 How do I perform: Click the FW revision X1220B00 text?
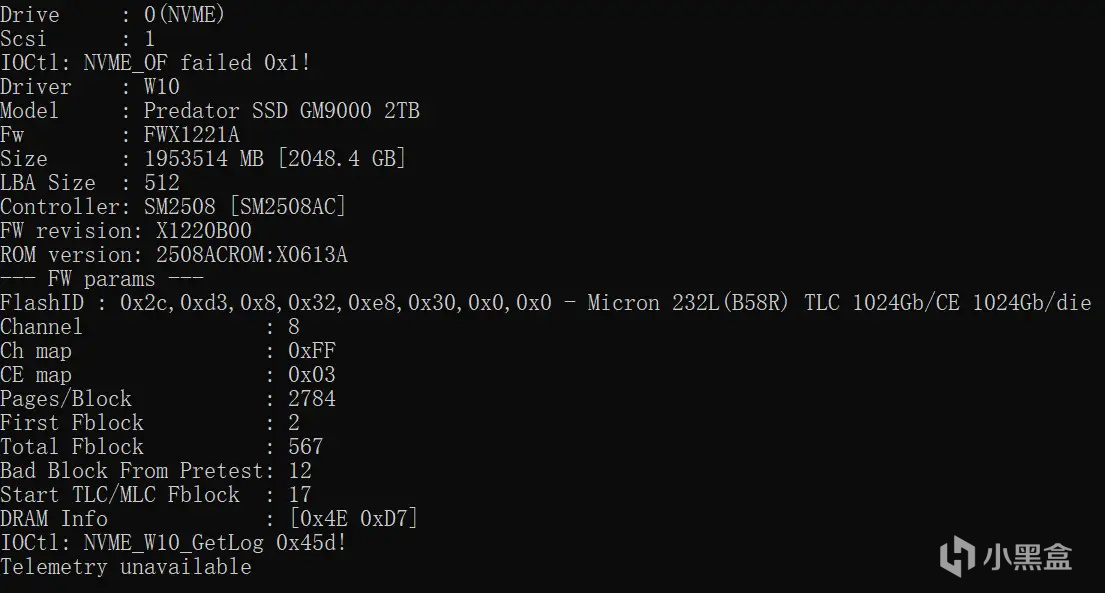coord(203,230)
